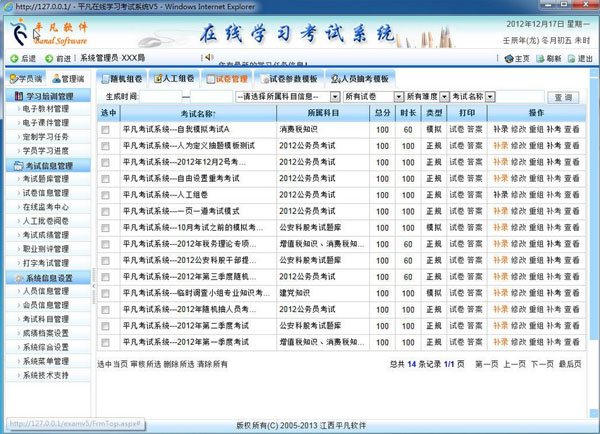Check the box for 人工组卷 exam row
Image resolution: width=600 pixels, height=434 pixels.
(x=105, y=195)
